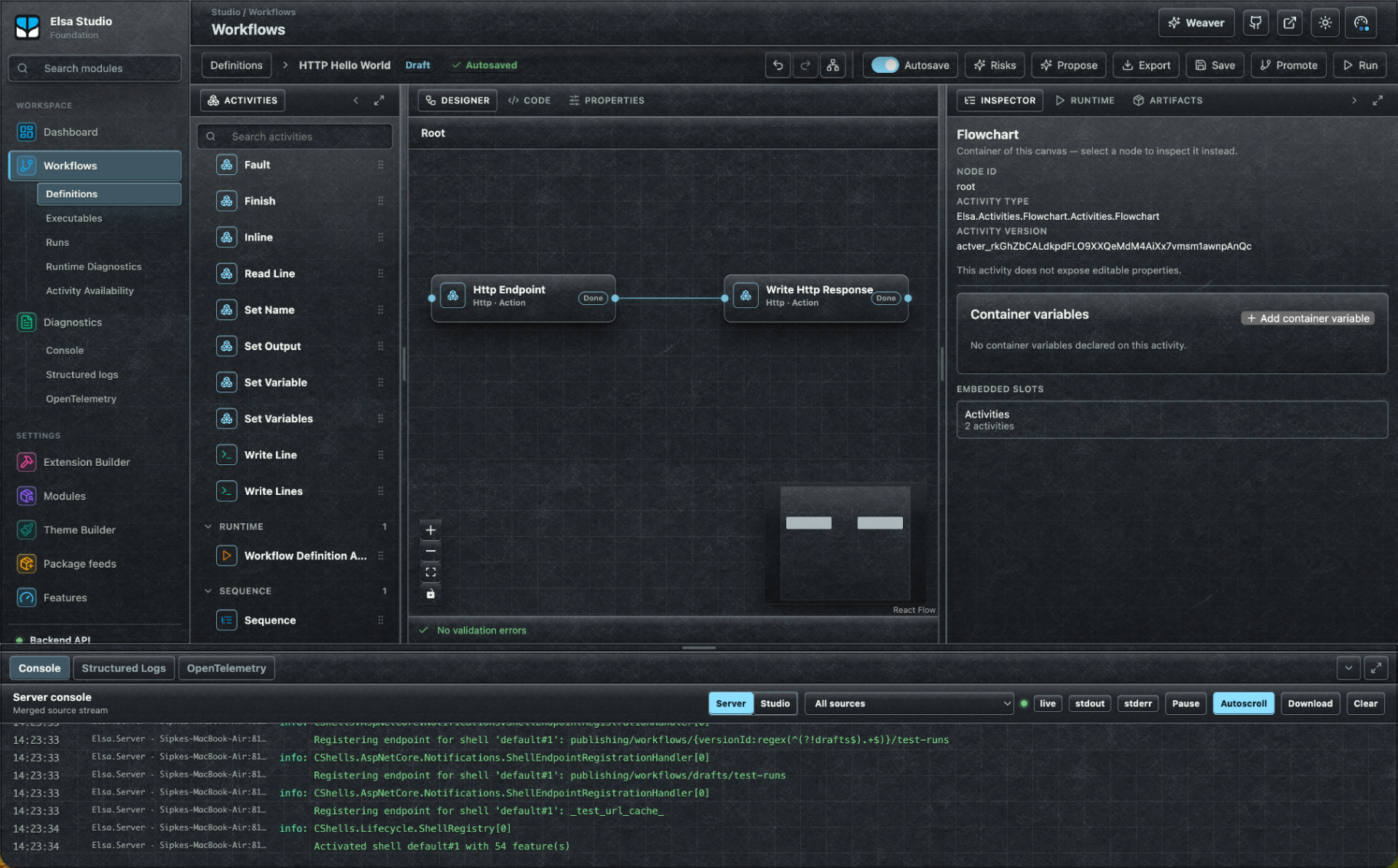Maximize the console panel

click(x=1376, y=668)
